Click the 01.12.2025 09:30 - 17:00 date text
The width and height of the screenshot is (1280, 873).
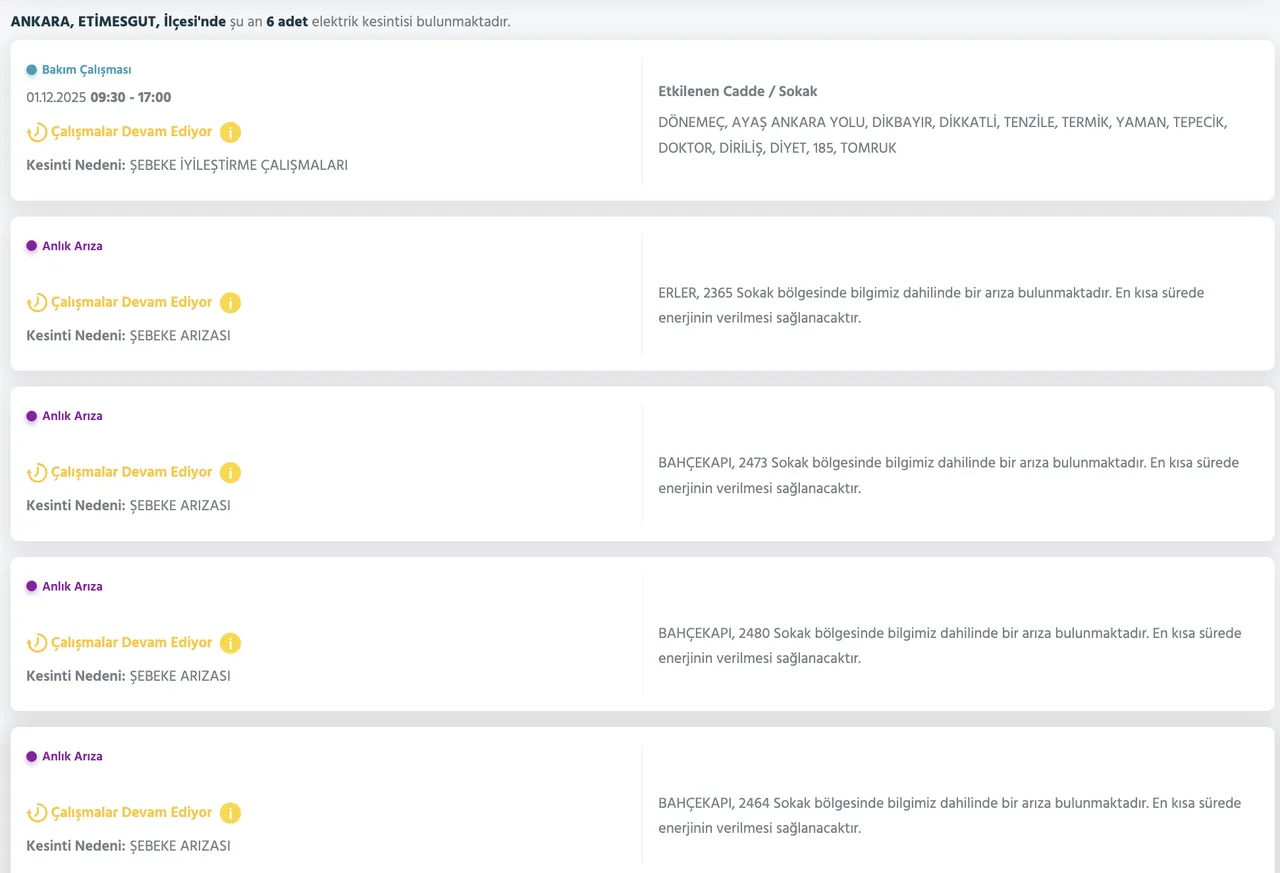98,98
